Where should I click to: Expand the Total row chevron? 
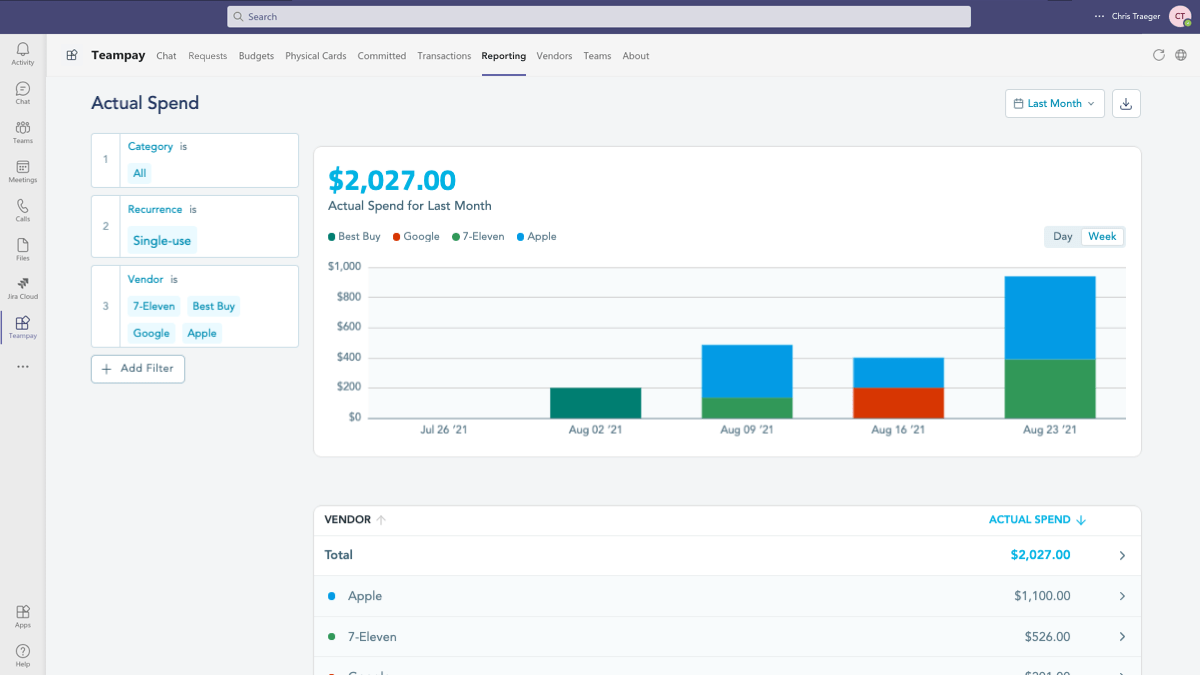tap(1122, 555)
